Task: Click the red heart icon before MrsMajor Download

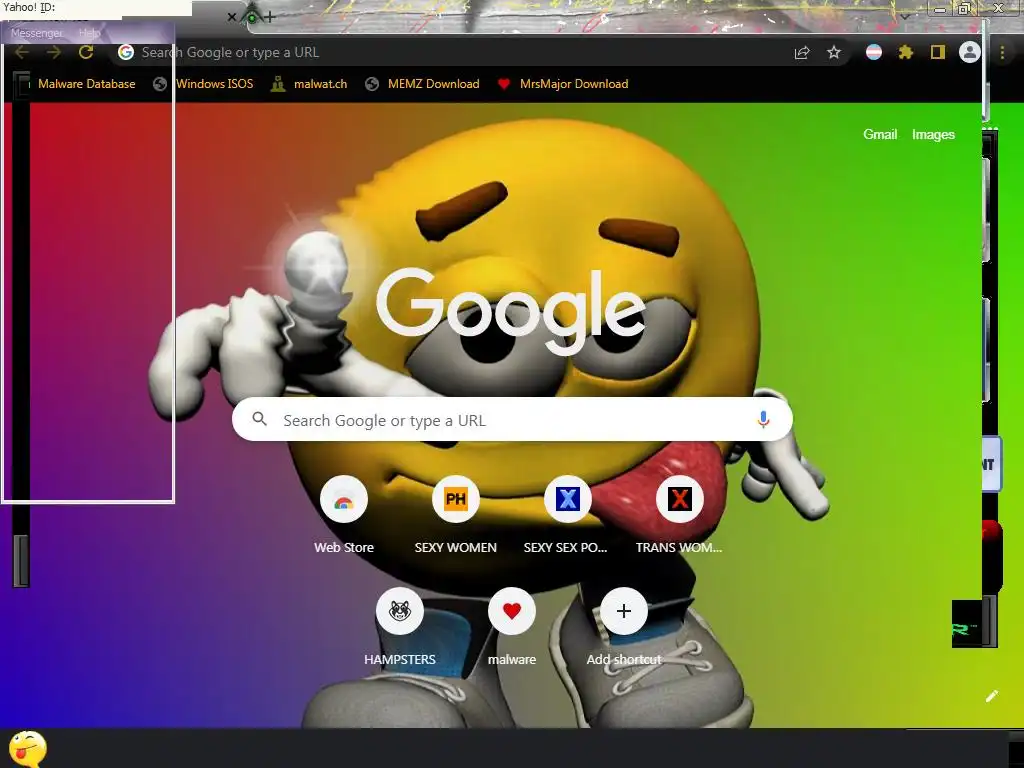Action: pyautogui.click(x=504, y=84)
